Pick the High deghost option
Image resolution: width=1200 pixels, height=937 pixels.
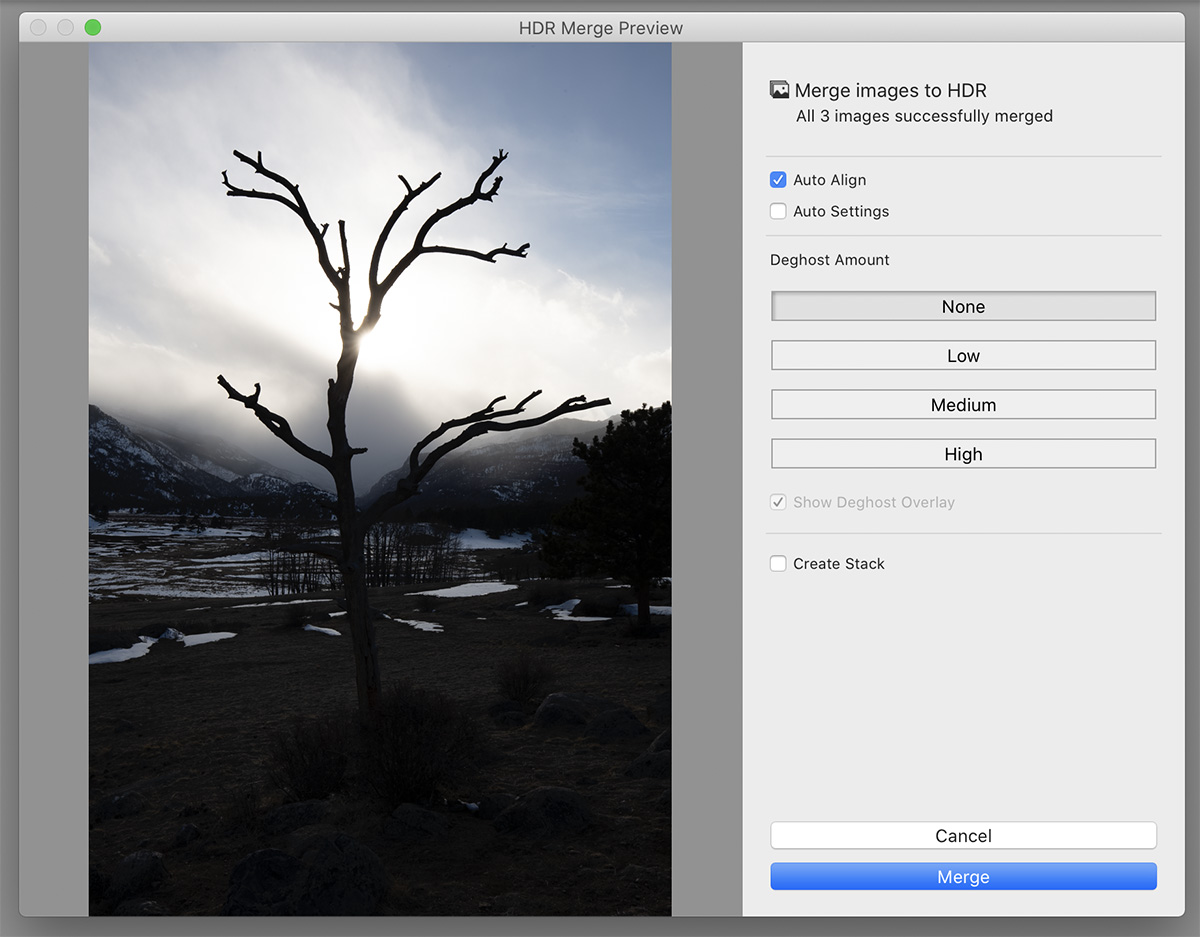click(x=963, y=454)
